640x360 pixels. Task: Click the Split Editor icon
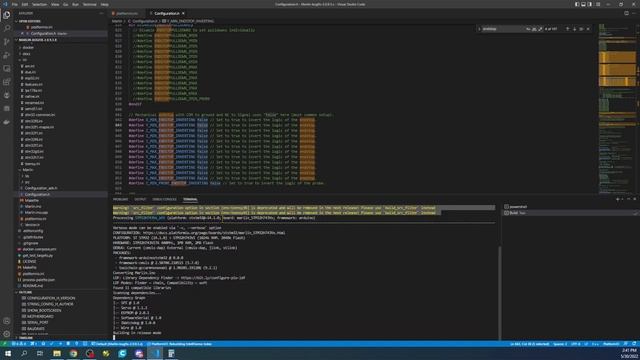pos(626,13)
